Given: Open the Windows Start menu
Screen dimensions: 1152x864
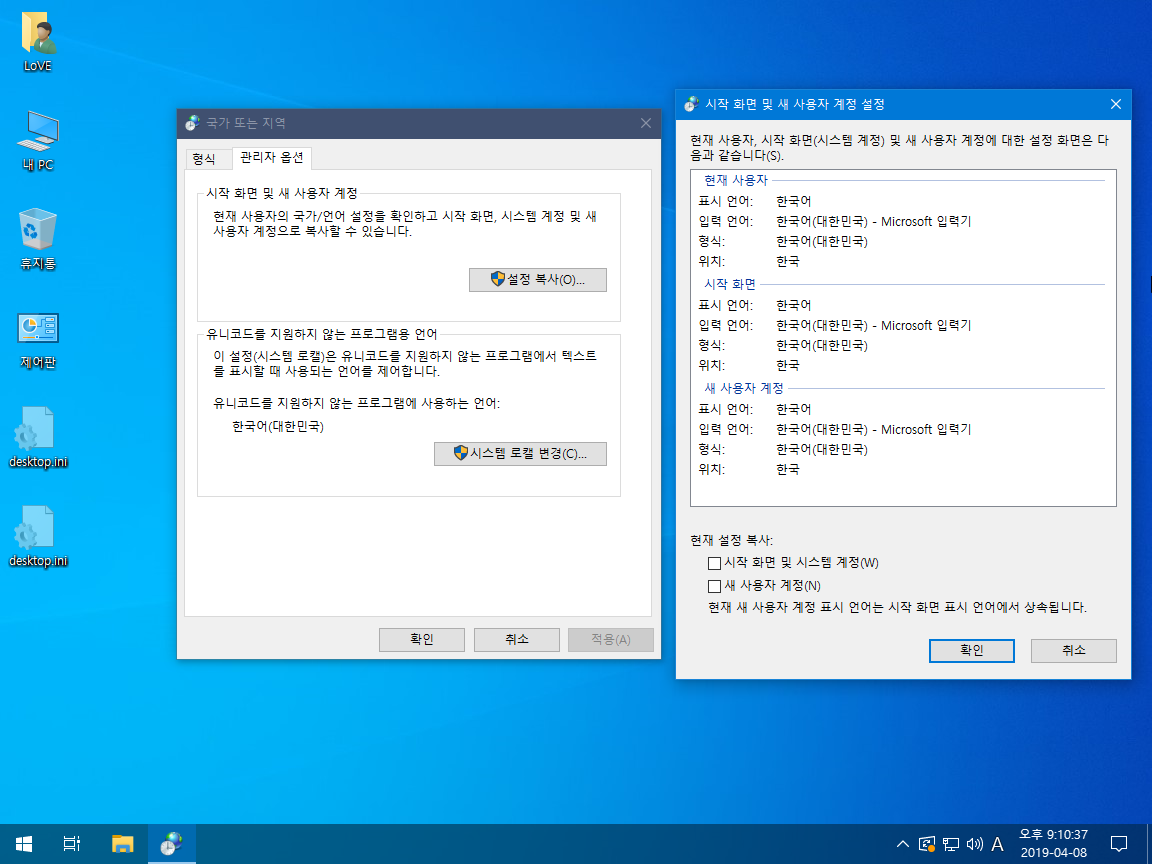Looking at the screenshot, I should tap(24, 843).
